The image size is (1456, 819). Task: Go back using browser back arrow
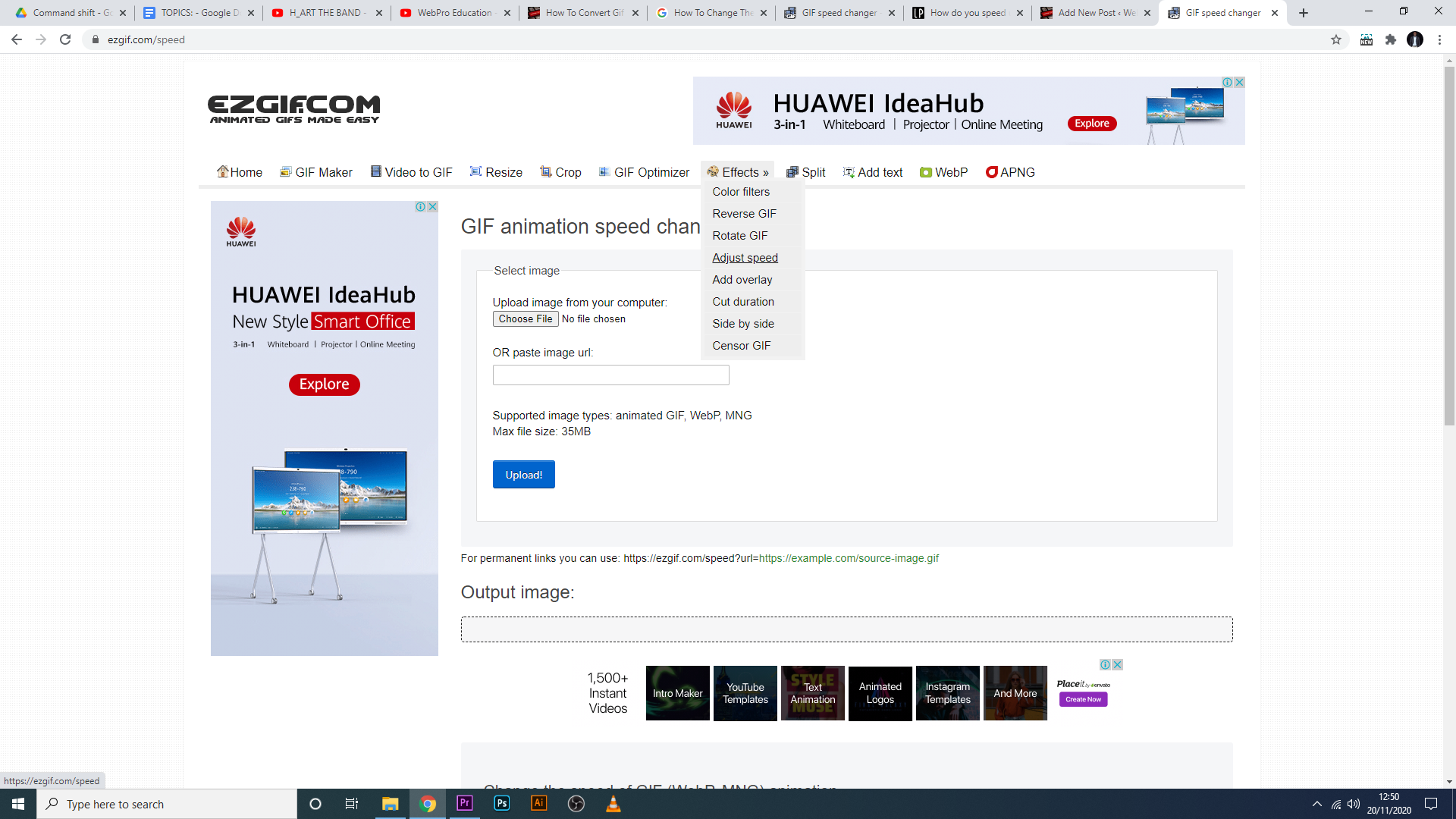17,39
